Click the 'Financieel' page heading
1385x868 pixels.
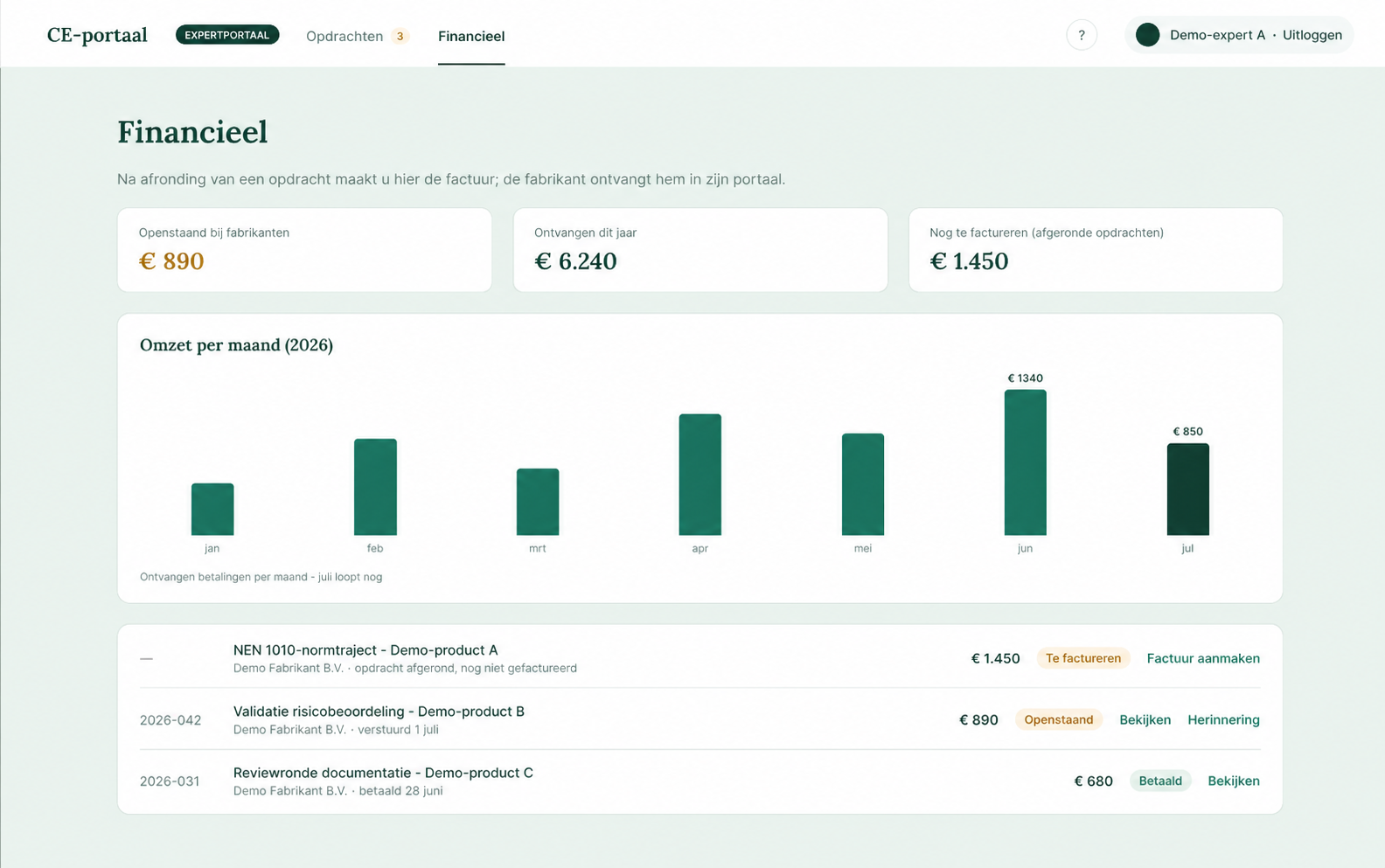point(192,132)
